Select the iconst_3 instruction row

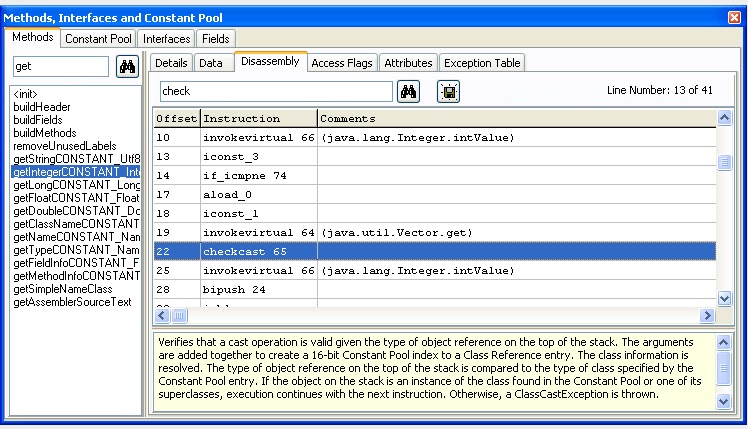pyautogui.click(x=435, y=157)
